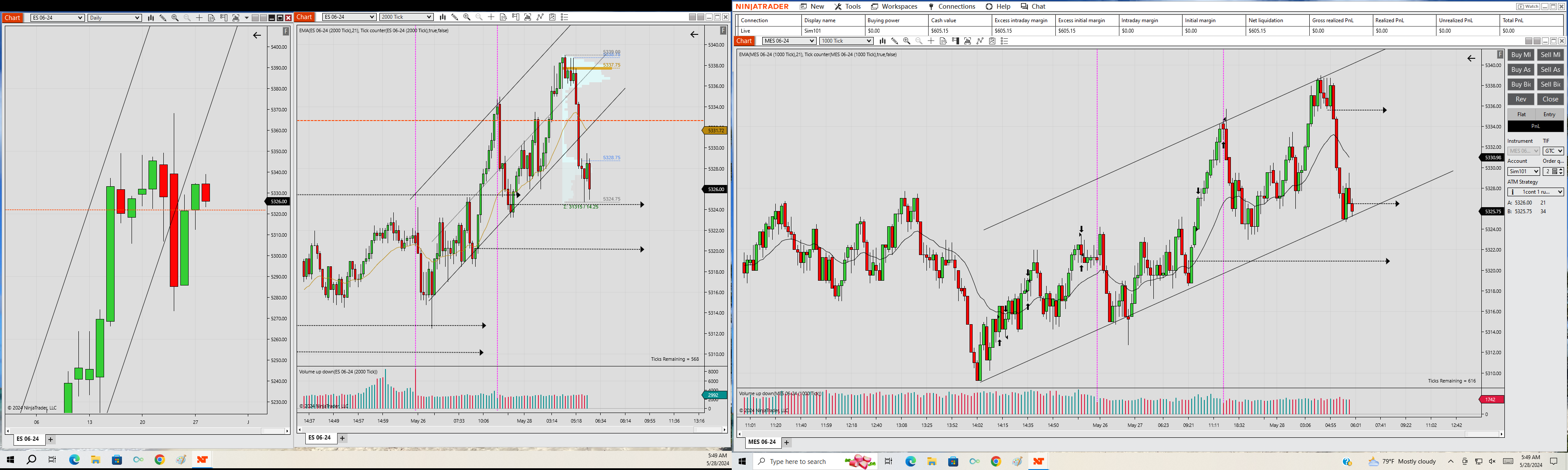Open 1000 Tick interval dropdown

(x=846, y=41)
